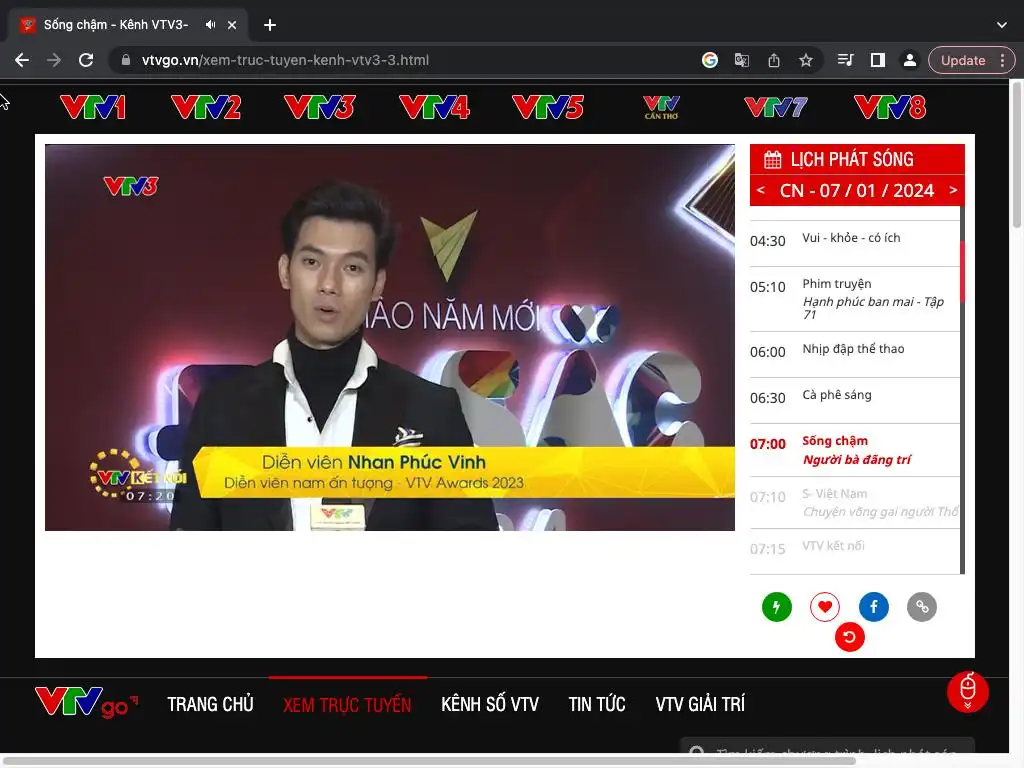1024x768 pixels.
Task: Click the live video player
Action: pyautogui.click(x=390, y=338)
